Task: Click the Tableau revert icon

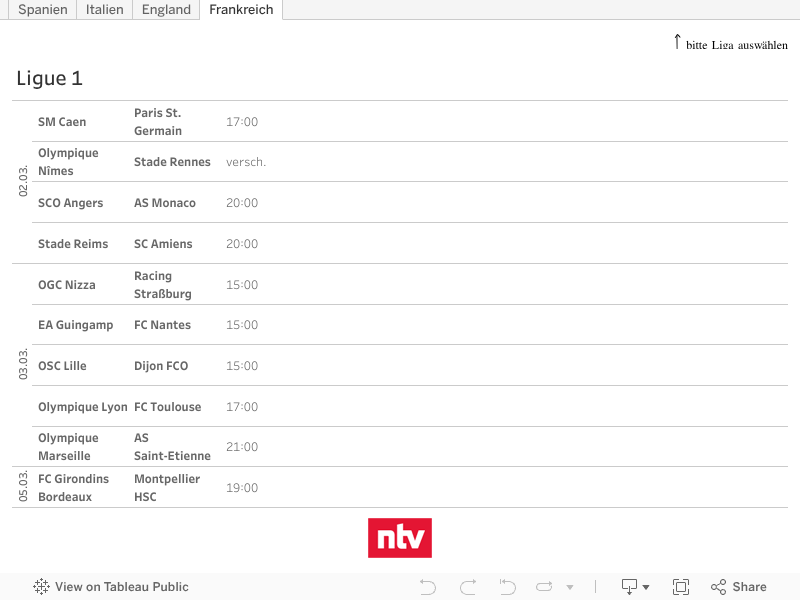Action: [x=508, y=587]
